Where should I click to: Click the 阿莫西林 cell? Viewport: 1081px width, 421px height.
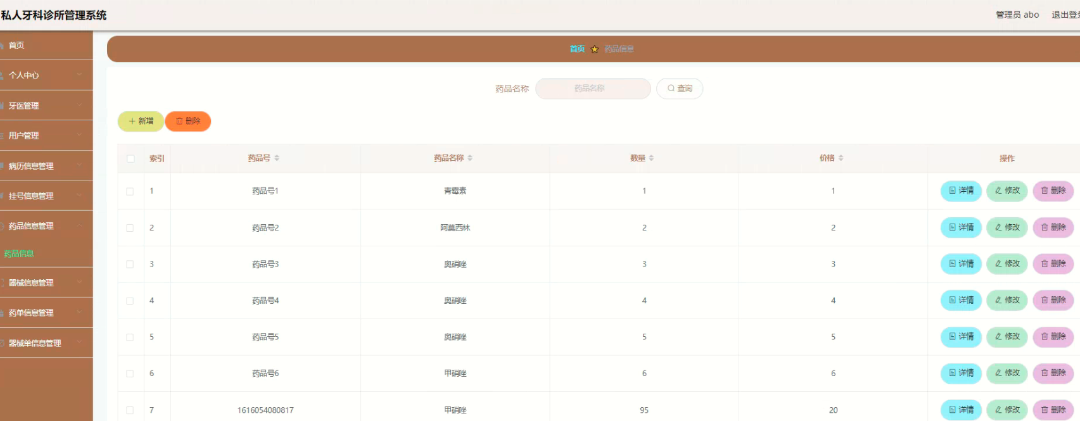(455, 227)
